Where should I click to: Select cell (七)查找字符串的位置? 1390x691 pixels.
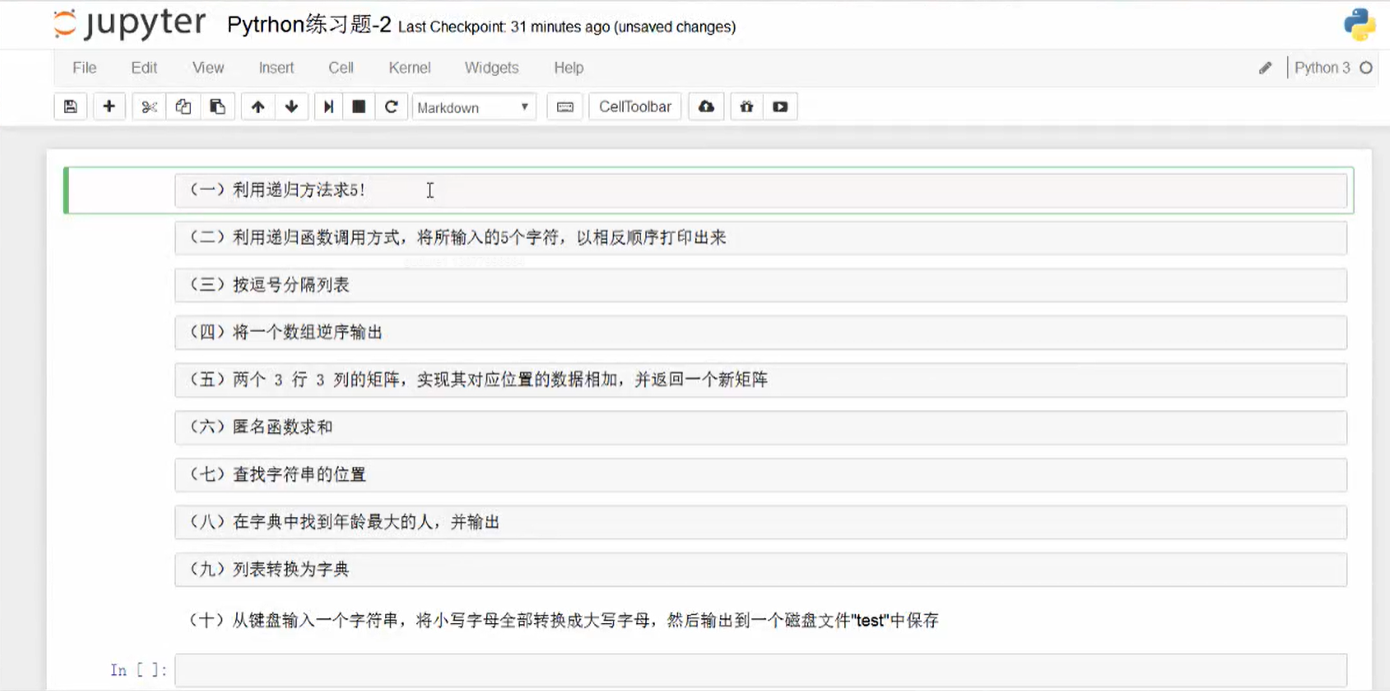coord(760,475)
